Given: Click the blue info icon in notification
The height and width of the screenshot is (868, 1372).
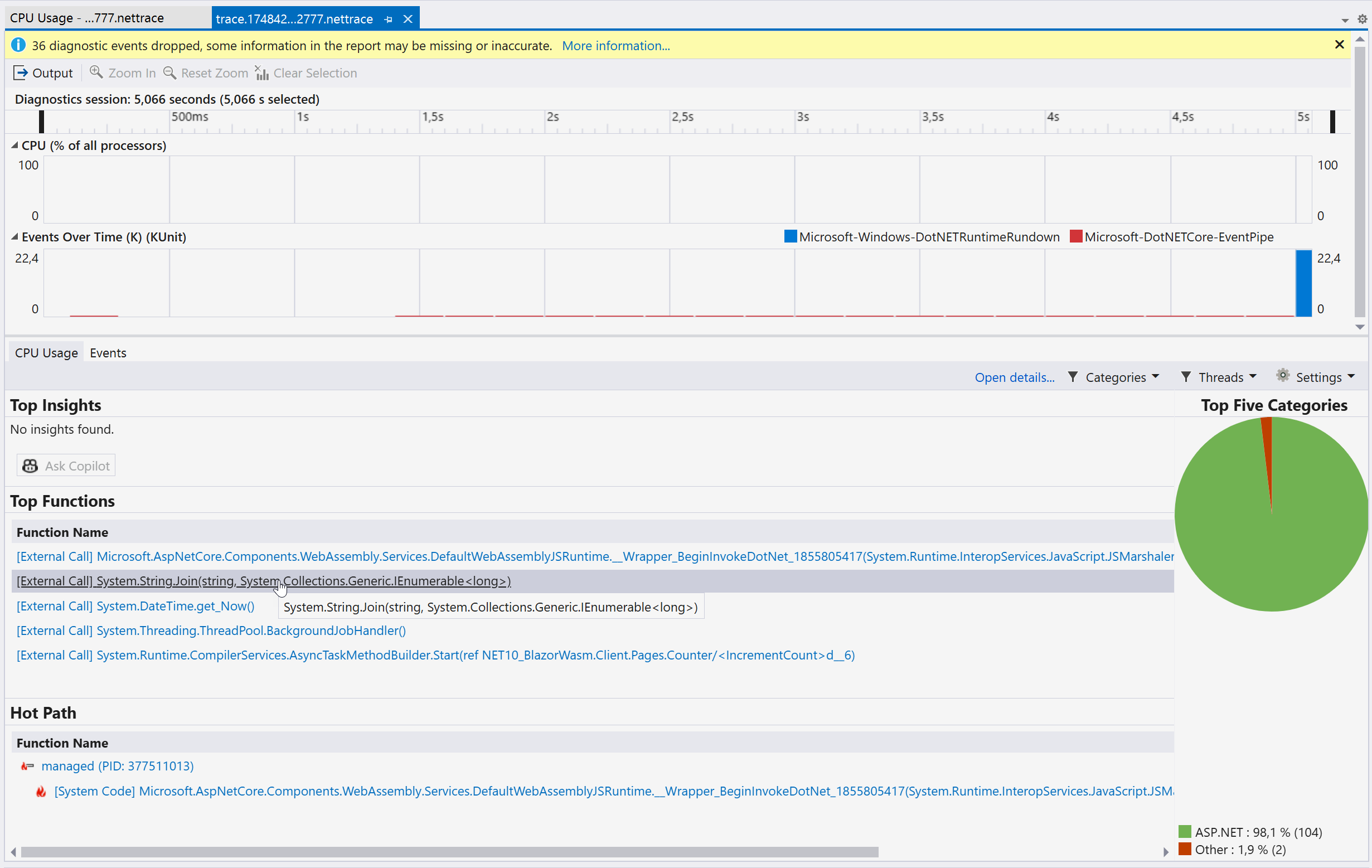Looking at the screenshot, I should pyautogui.click(x=18, y=45).
